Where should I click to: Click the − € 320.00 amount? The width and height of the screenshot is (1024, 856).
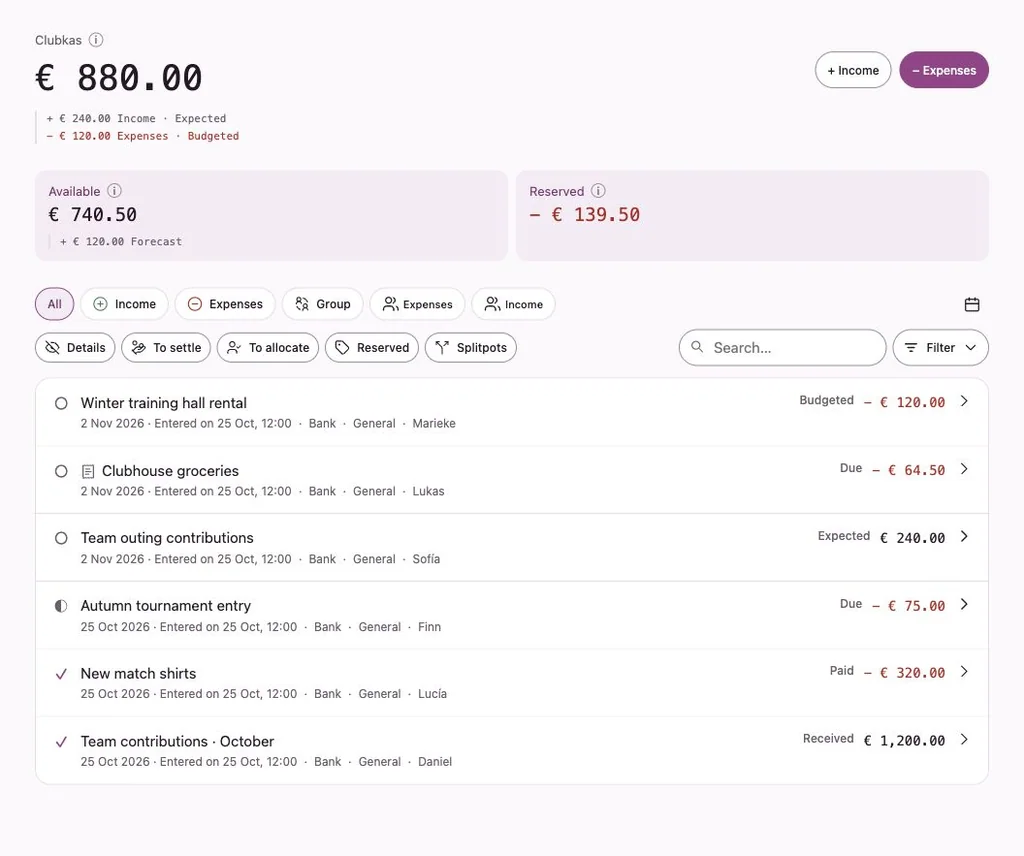904,673
